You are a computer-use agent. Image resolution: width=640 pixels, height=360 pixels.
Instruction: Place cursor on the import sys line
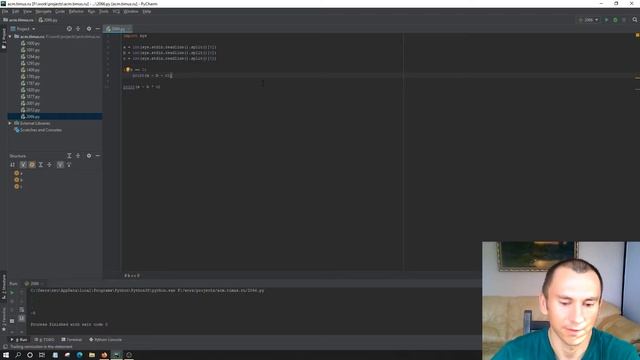click(x=135, y=36)
